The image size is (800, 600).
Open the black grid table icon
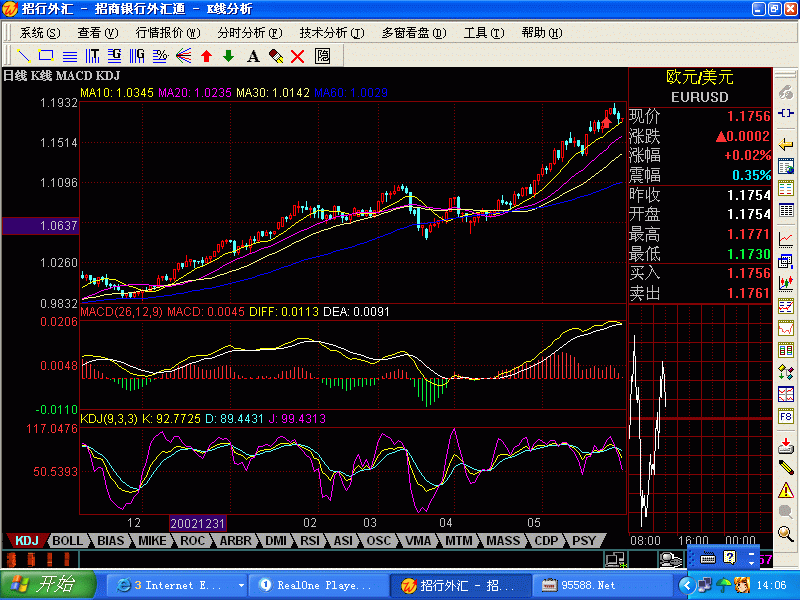pyautogui.click(x=786, y=210)
